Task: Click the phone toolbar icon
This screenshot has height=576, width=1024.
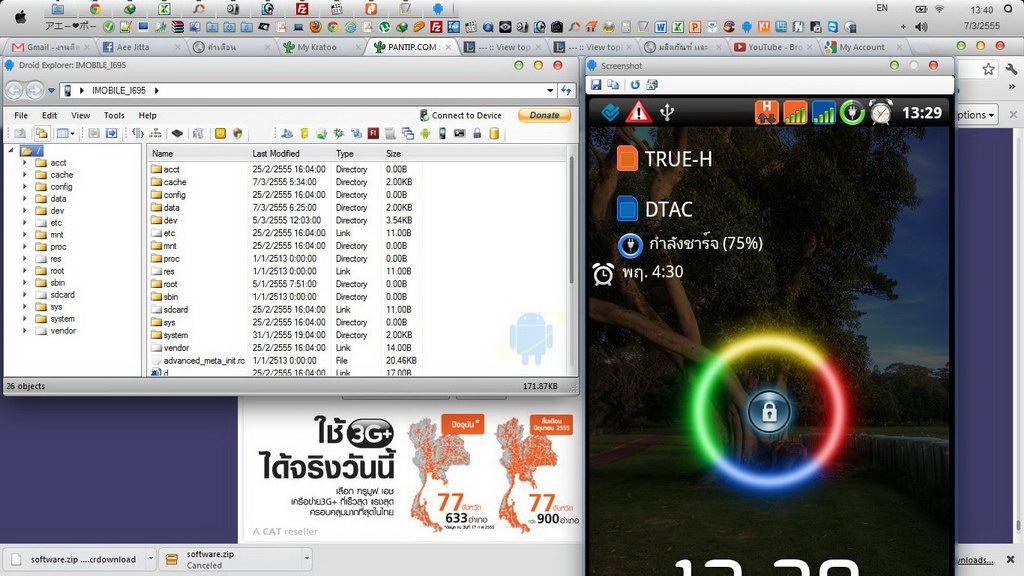Action: 442,133
